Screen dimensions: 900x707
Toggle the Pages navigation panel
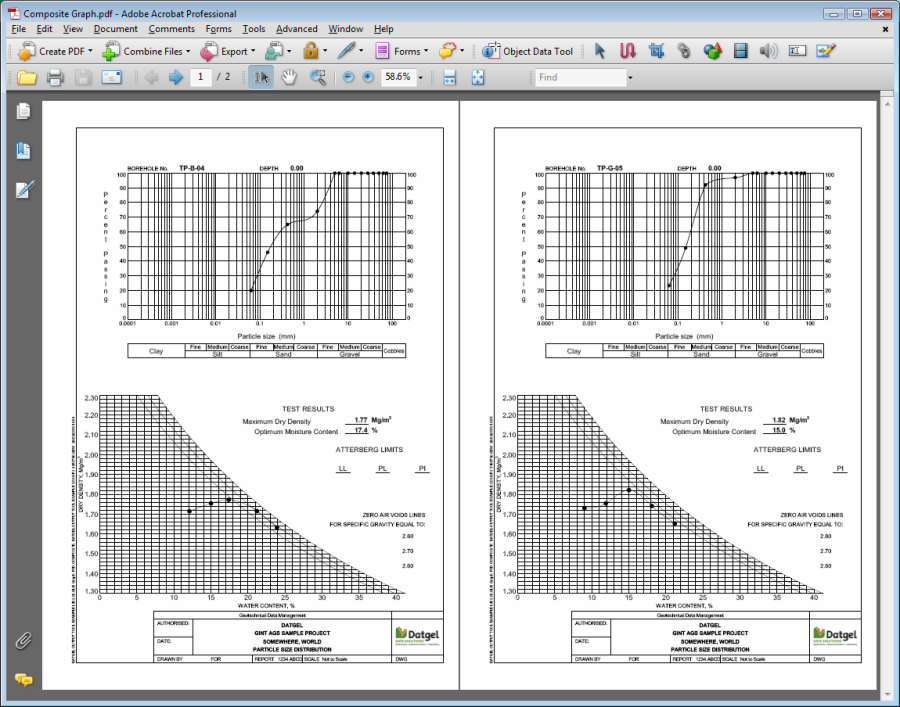coord(24,111)
